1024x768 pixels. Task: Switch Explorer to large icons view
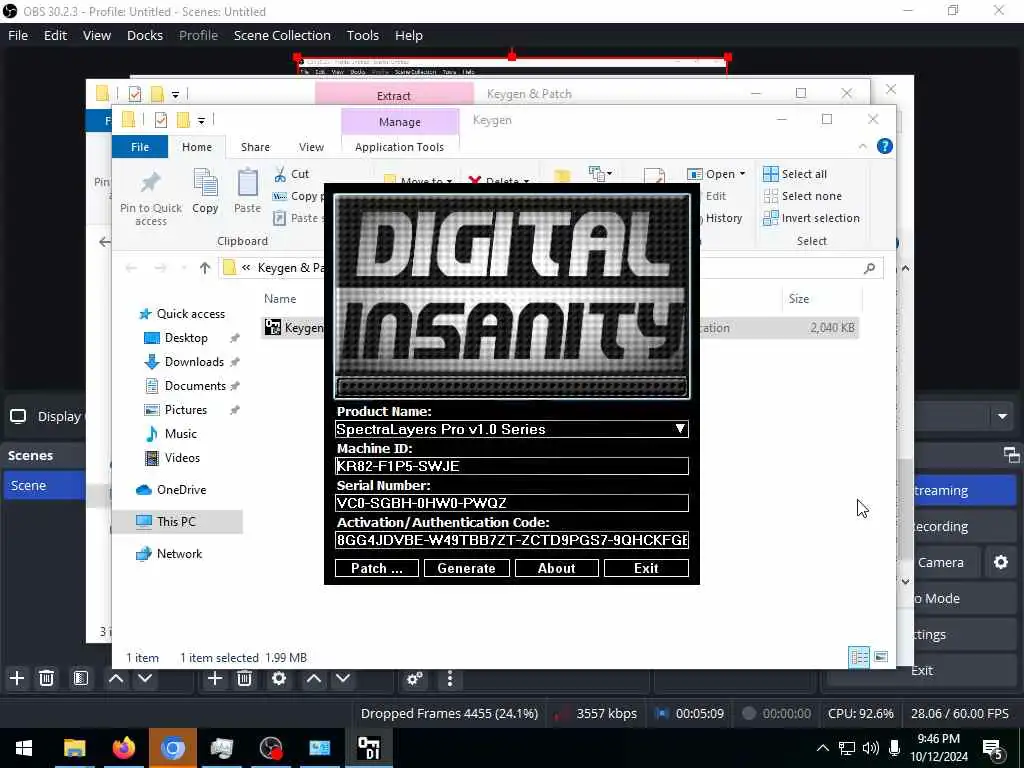881,656
